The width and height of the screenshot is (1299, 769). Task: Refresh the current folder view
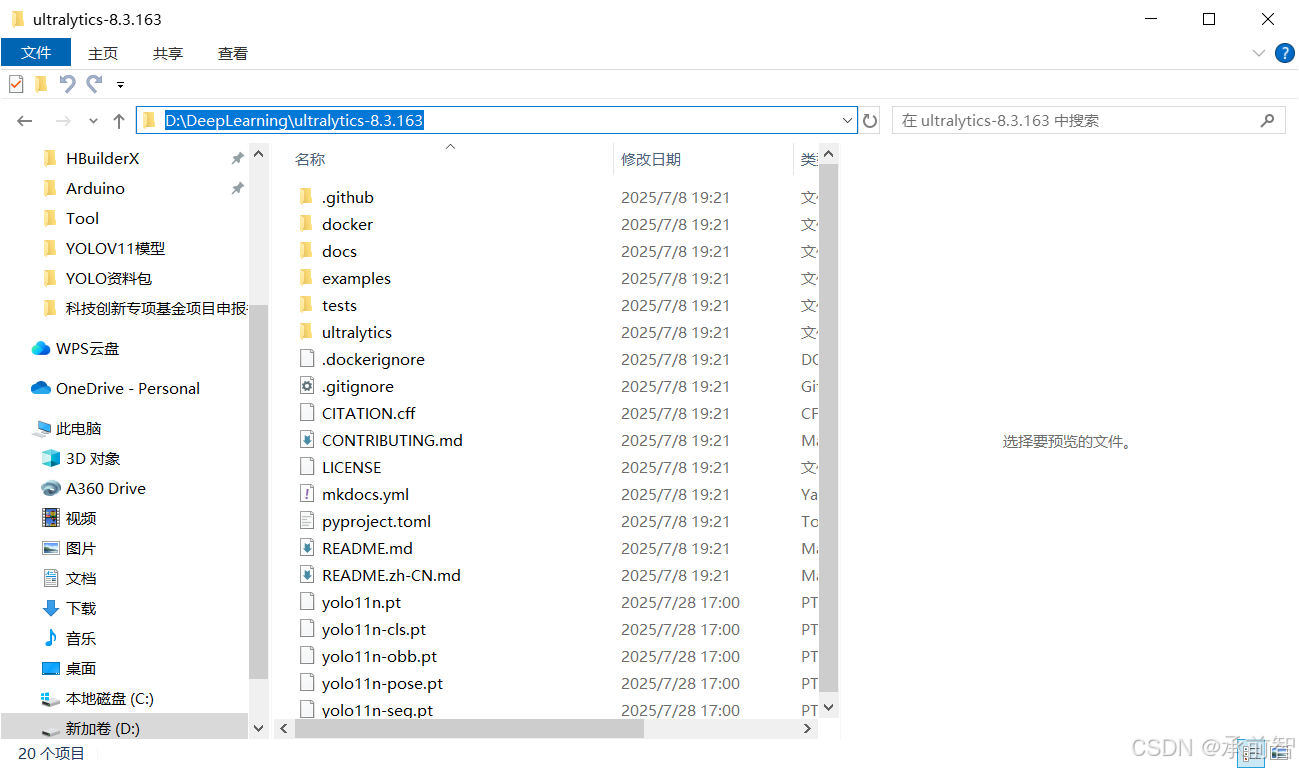(x=870, y=121)
